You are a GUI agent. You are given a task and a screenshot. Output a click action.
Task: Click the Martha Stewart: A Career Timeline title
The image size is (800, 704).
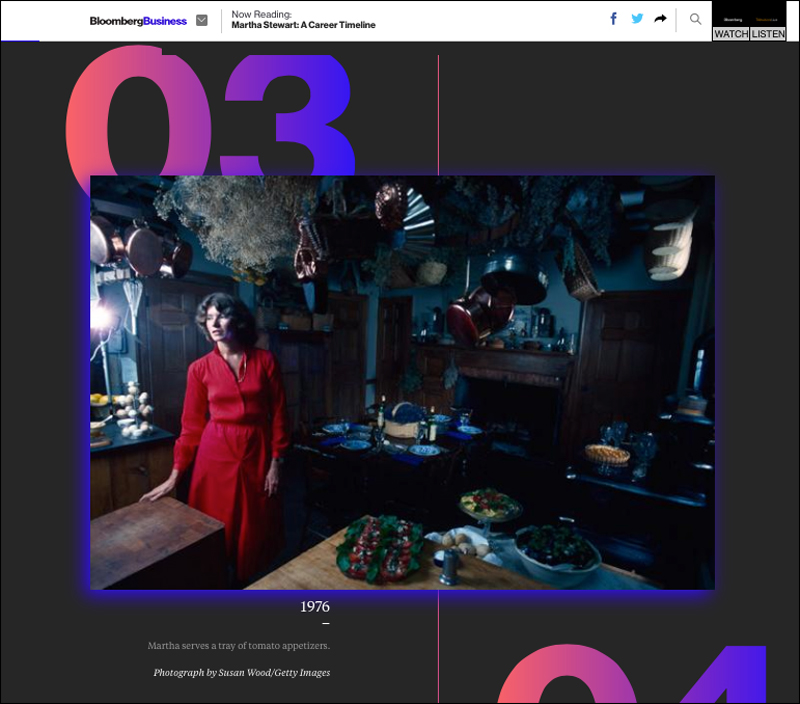click(303, 26)
